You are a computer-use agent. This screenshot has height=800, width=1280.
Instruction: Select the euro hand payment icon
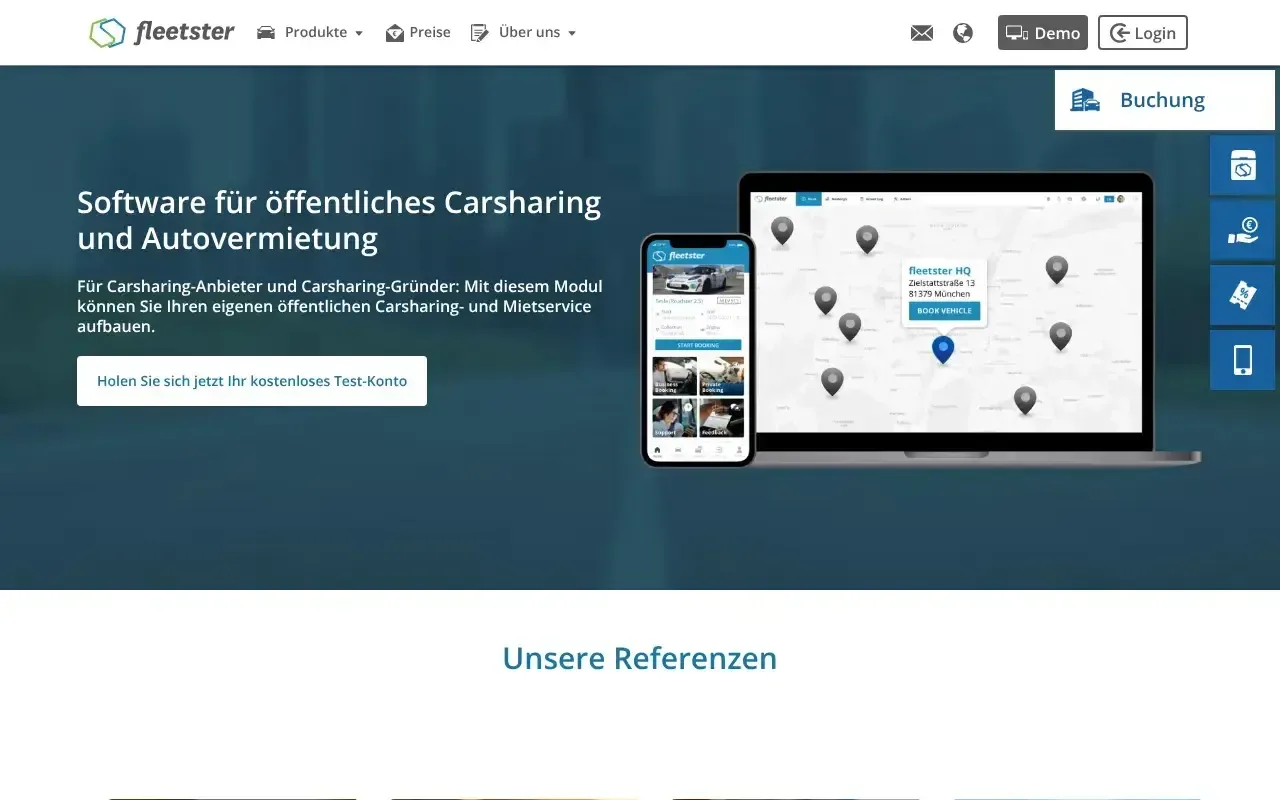pos(1242,231)
